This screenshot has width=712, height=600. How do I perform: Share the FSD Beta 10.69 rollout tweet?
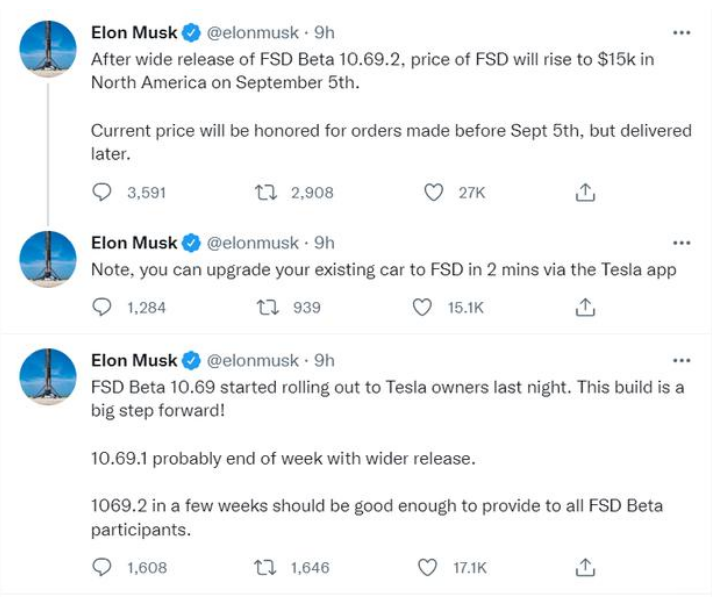587,567
